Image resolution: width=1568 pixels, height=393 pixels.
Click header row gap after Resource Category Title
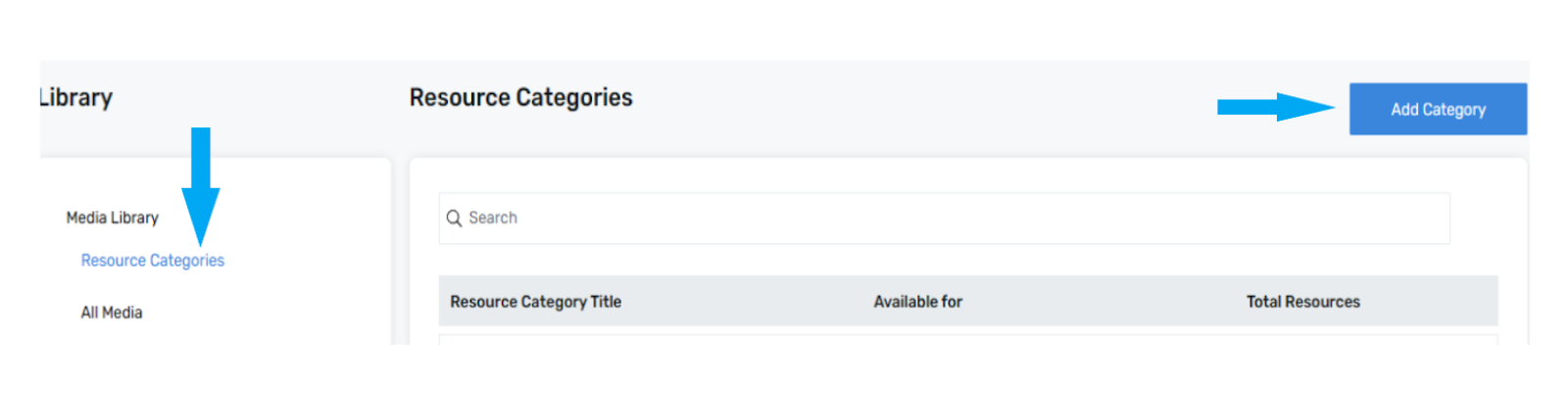pyautogui.click(x=747, y=302)
